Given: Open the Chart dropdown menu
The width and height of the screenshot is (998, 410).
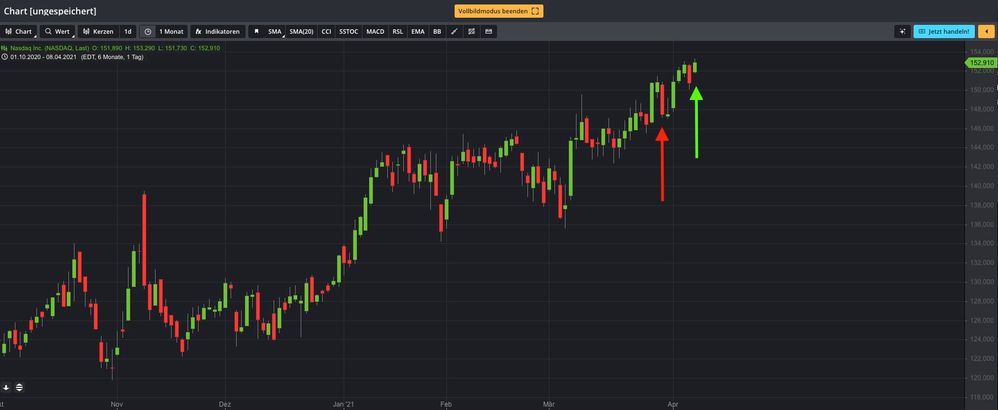Looking at the screenshot, I should [19, 32].
